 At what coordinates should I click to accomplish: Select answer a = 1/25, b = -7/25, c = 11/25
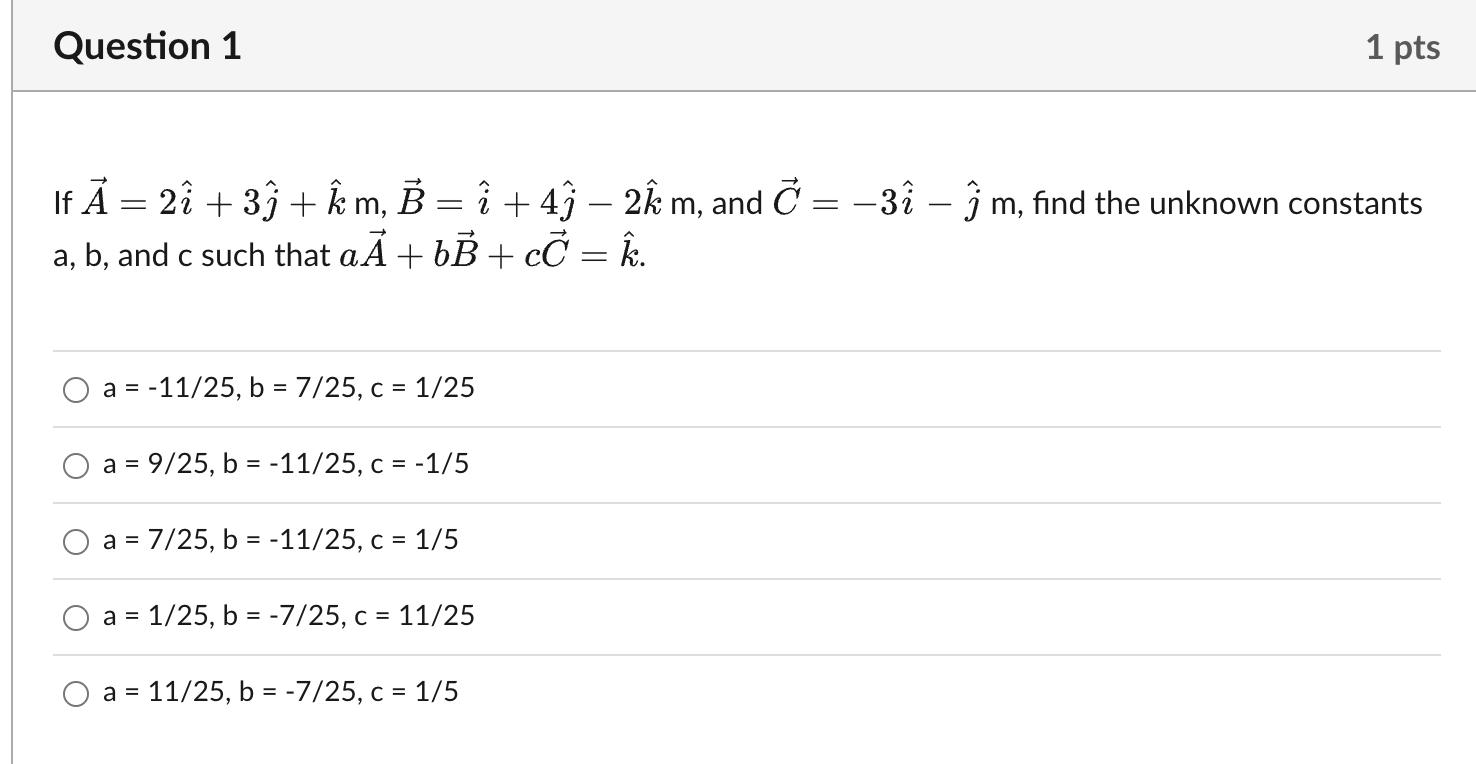pyautogui.click(x=287, y=617)
